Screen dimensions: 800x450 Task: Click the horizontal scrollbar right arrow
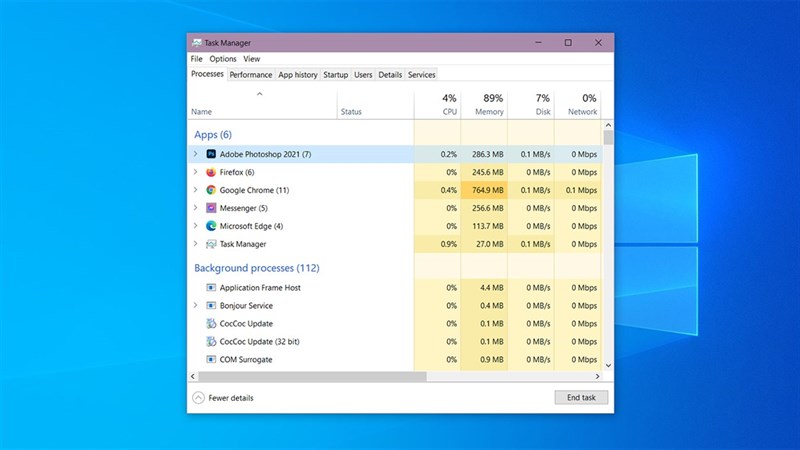[x=597, y=377]
